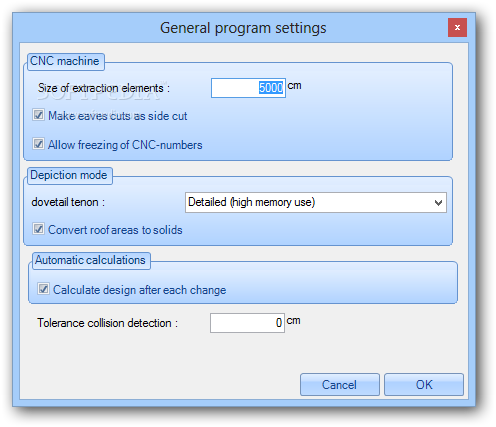Image resolution: width=496 pixels, height=427 pixels.
Task: Click the CNC machine group label
Action: [x=65, y=61]
